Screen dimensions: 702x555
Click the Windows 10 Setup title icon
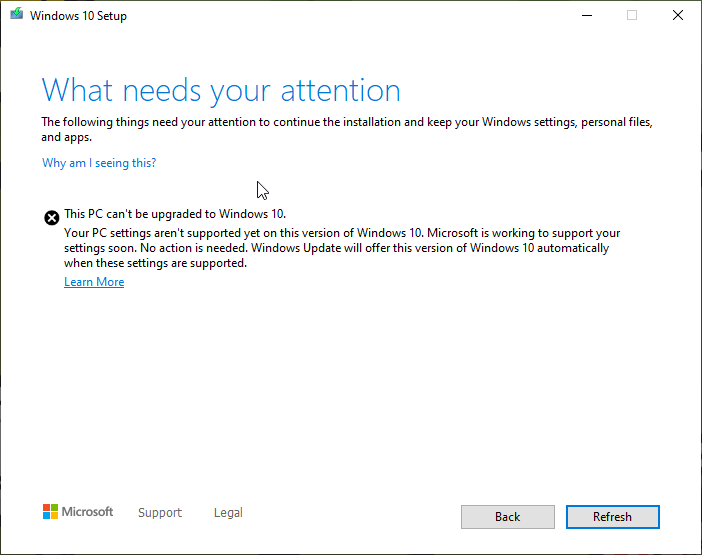pos(17,14)
